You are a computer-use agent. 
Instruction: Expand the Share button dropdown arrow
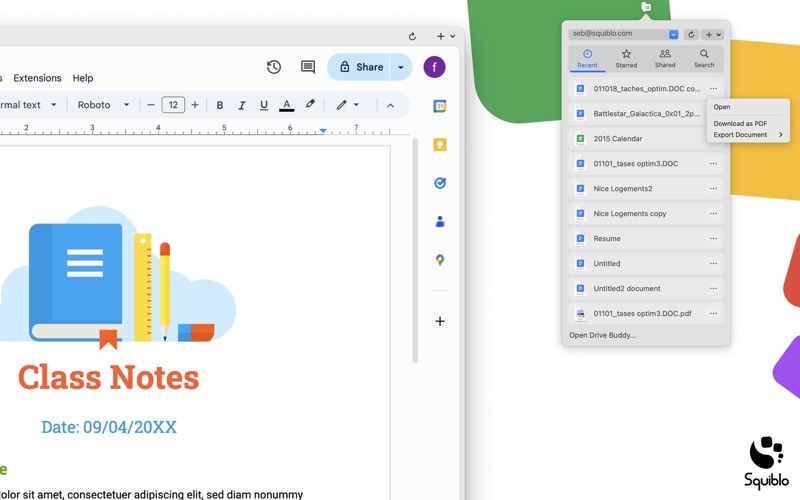401,67
